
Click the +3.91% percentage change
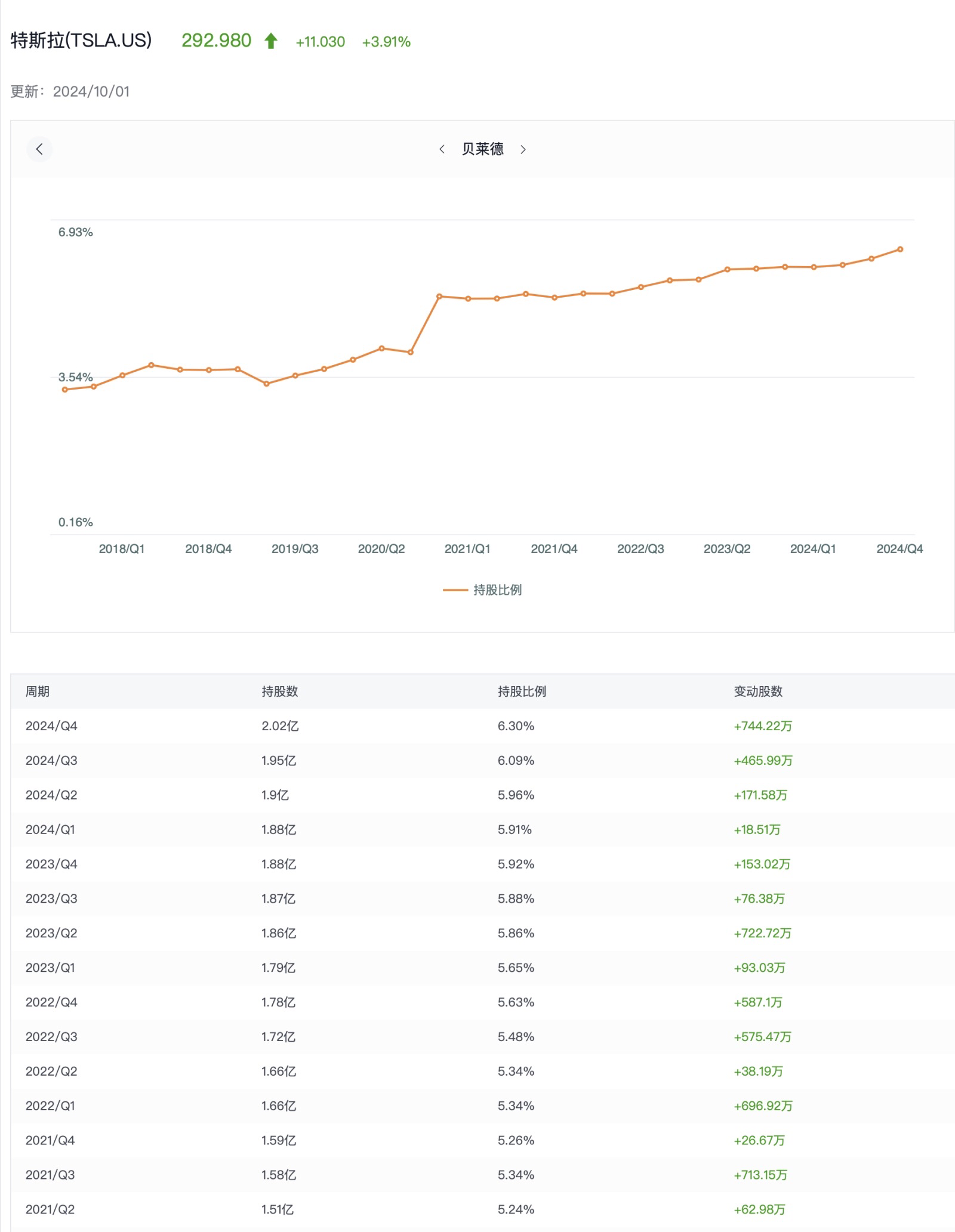click(x=386, y=42)
